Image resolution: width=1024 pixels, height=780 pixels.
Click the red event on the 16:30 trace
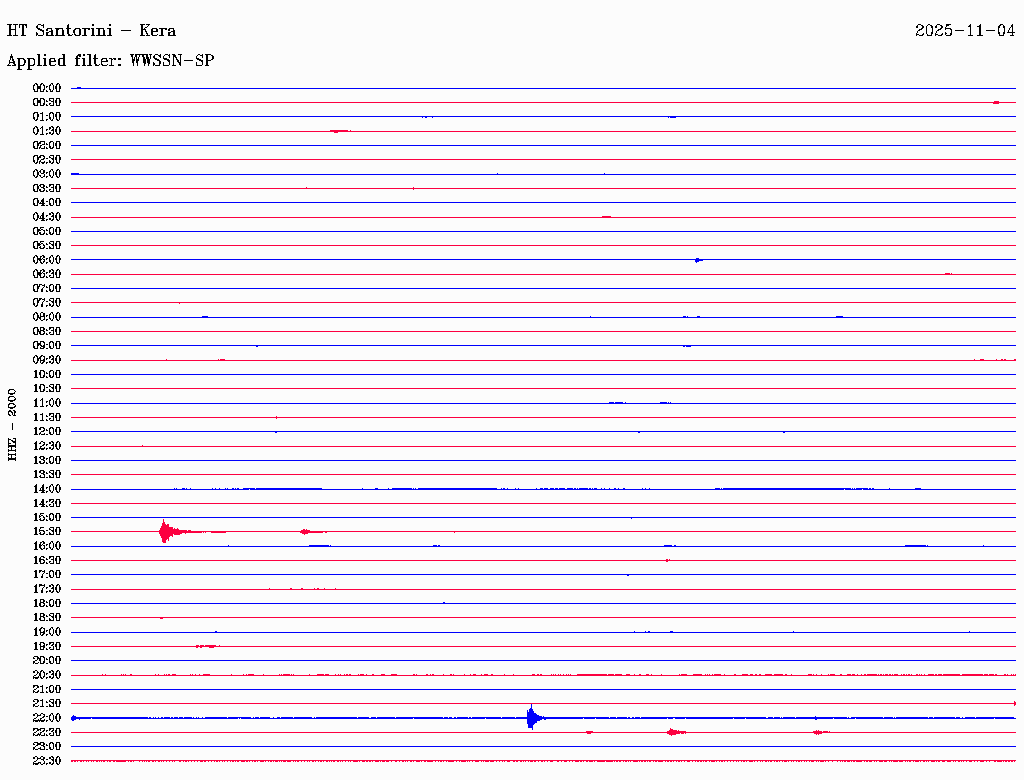tap(667, 561)
